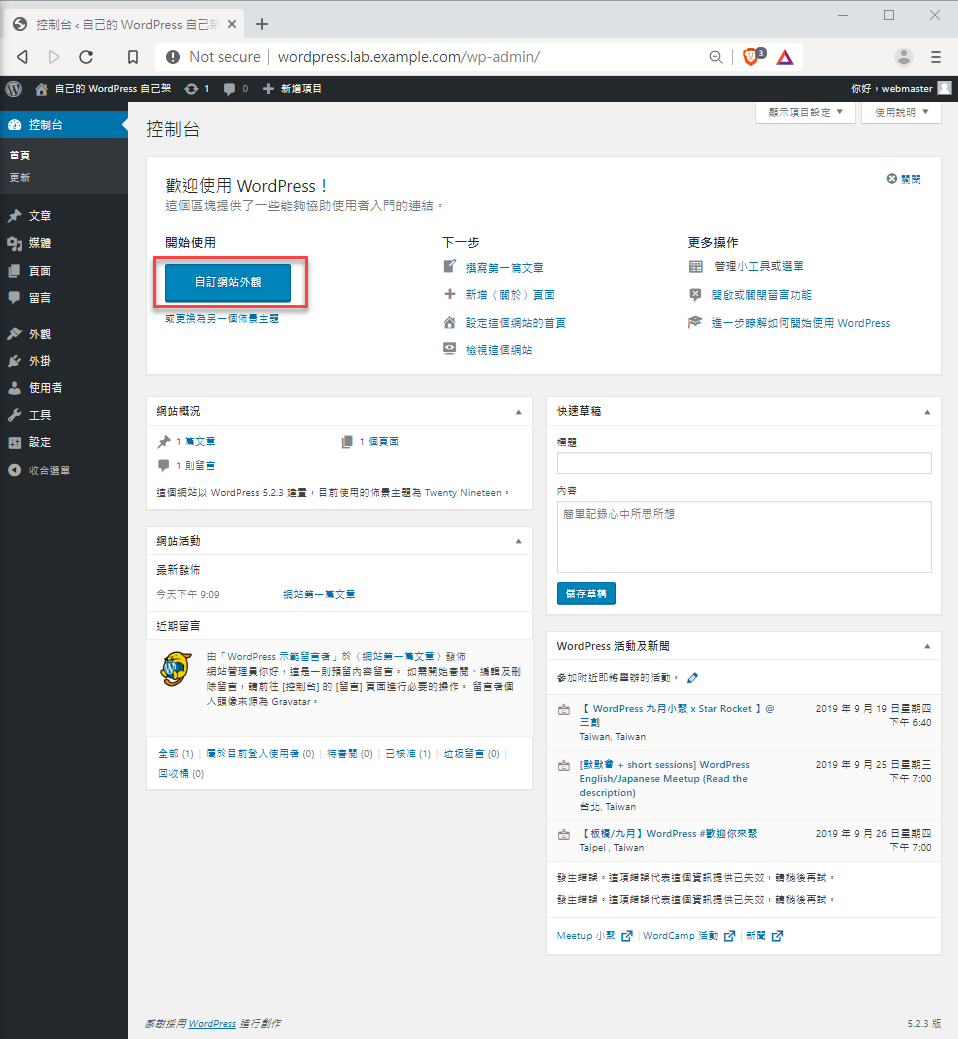Expand the 顯示項目設定 screen options dropdown
The height and width of the screenshot is (1039, 958).
pos(805,113)
